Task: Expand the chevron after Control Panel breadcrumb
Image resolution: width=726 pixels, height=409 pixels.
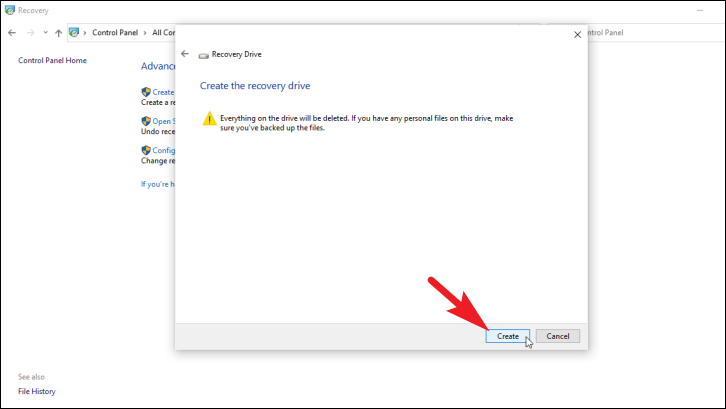Action: click(145, 33)
